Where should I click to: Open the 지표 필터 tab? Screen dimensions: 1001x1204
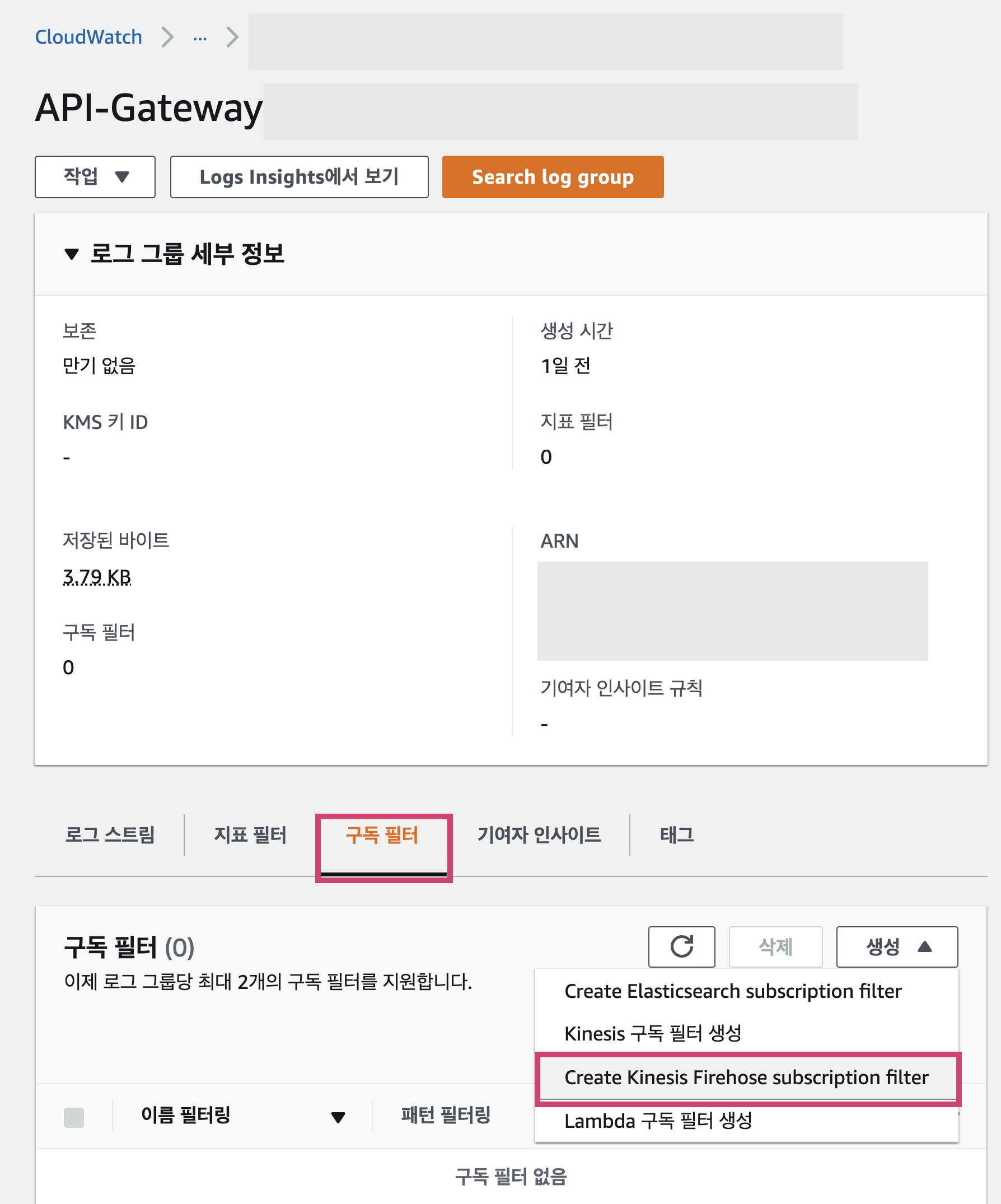[x=251, y=836]
